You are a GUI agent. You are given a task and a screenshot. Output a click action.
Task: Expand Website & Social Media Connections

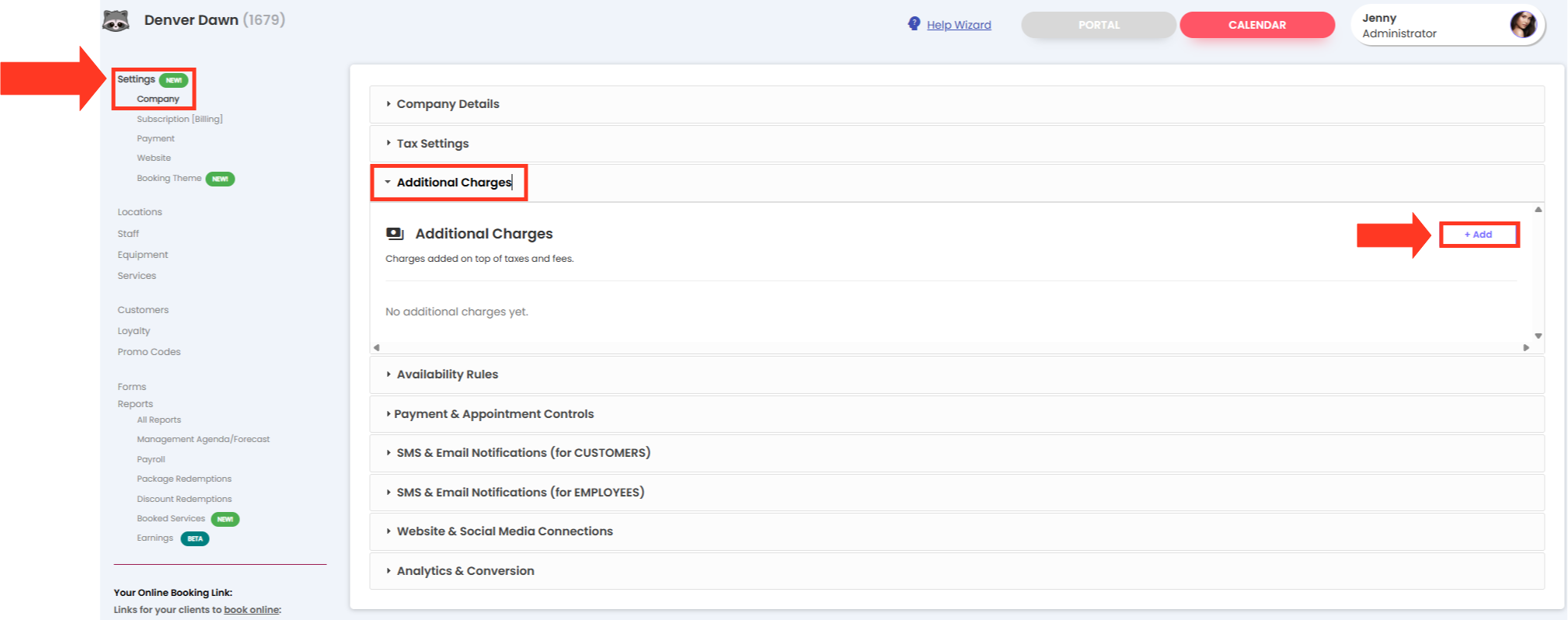point(956,531)
